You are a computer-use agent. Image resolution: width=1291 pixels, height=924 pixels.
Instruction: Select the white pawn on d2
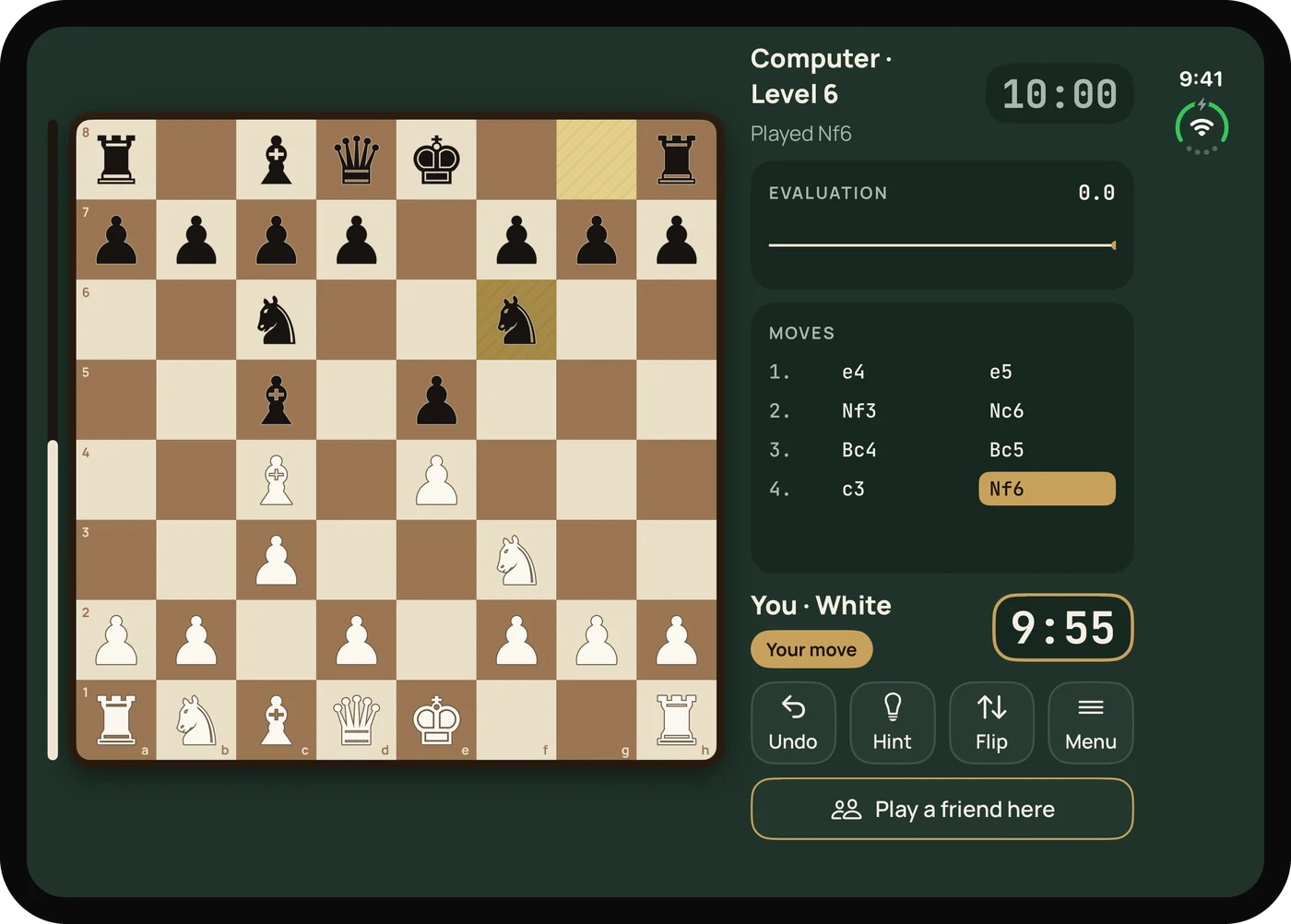356,640
